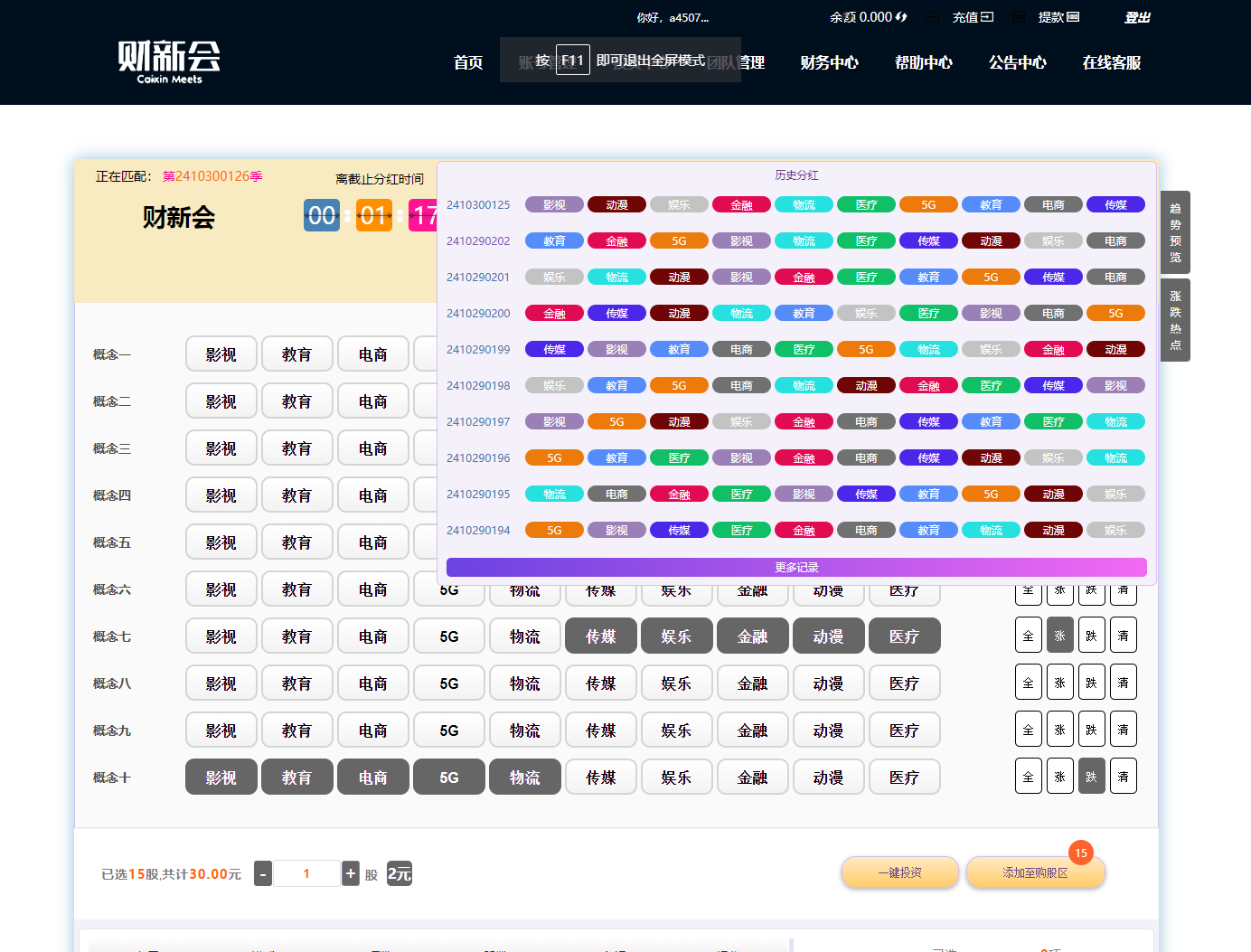
Task: Click the withdraw (提款) icon
Action: pyautogui.click(x=1073, y=17)
